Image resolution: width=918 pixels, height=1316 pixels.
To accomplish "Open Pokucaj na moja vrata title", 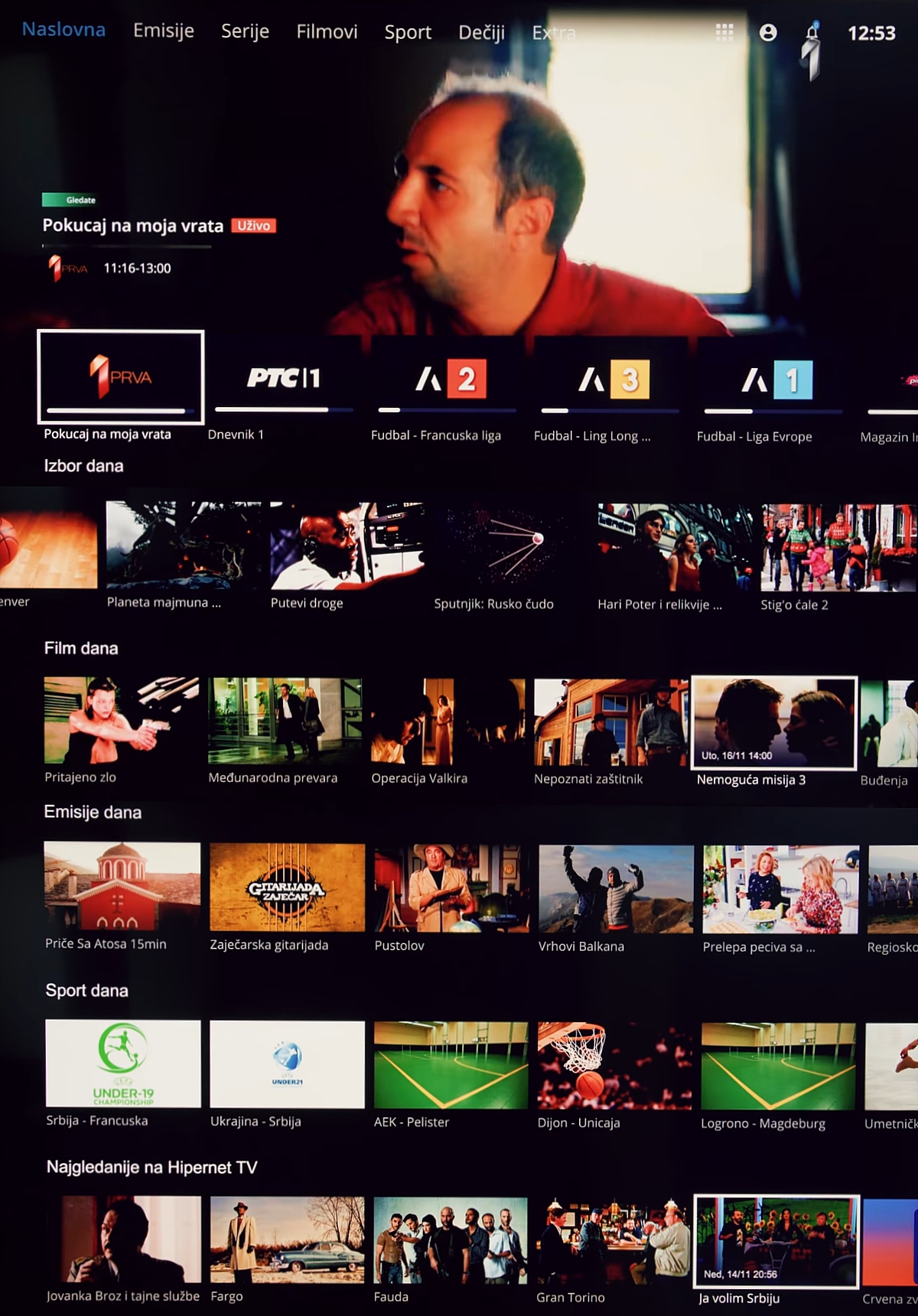I will point(133,226).
